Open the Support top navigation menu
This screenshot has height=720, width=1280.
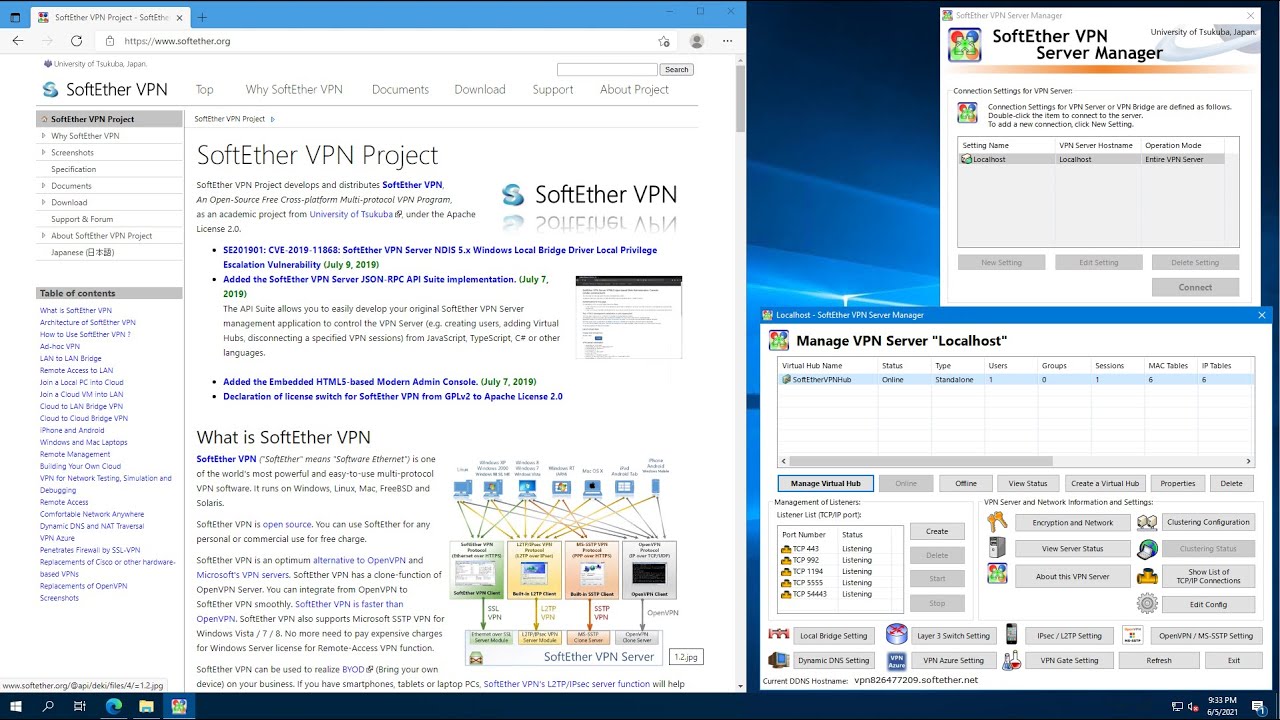coord(553,89)
